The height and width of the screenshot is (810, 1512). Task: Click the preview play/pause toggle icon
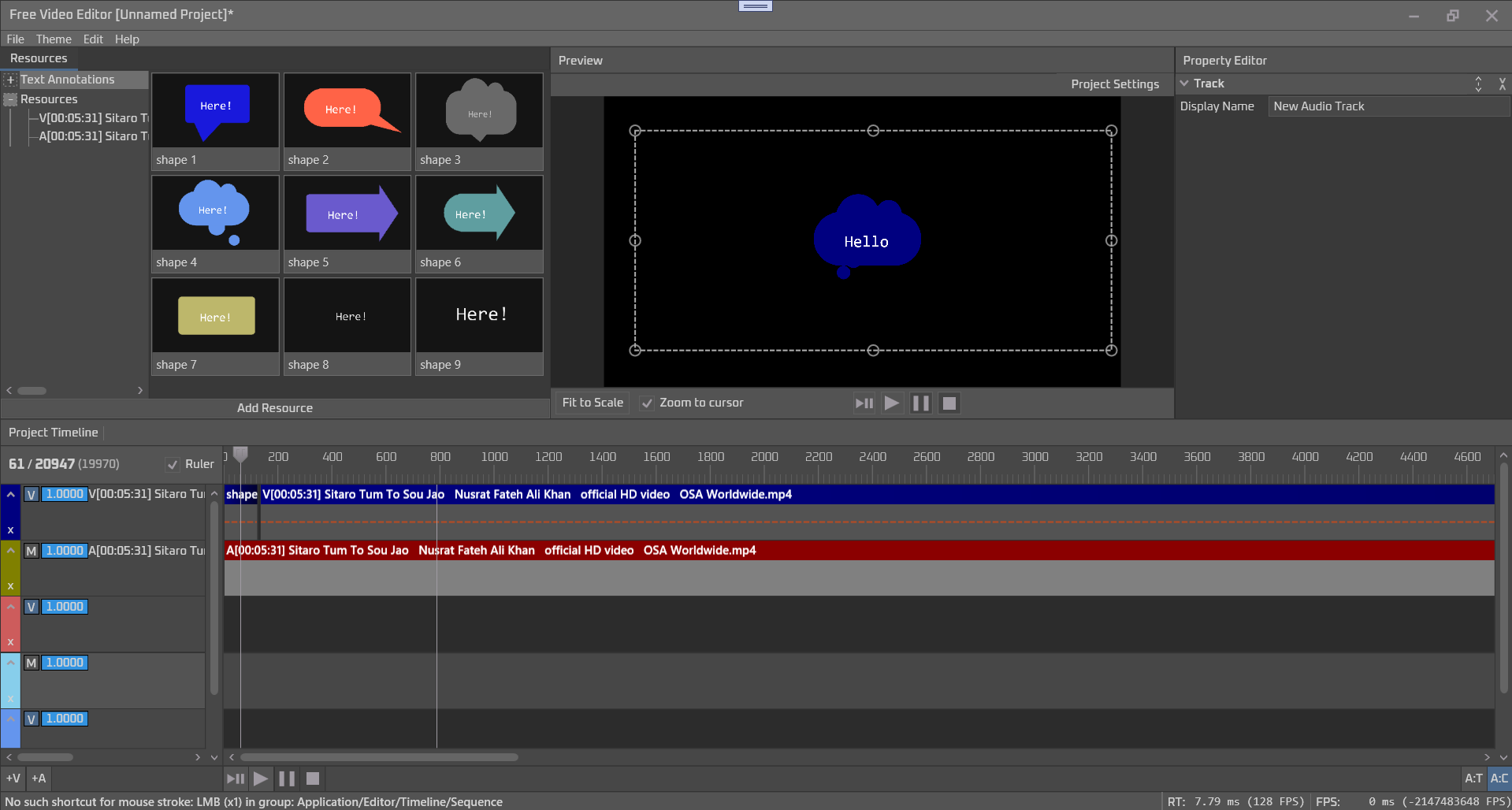[864, 403]
